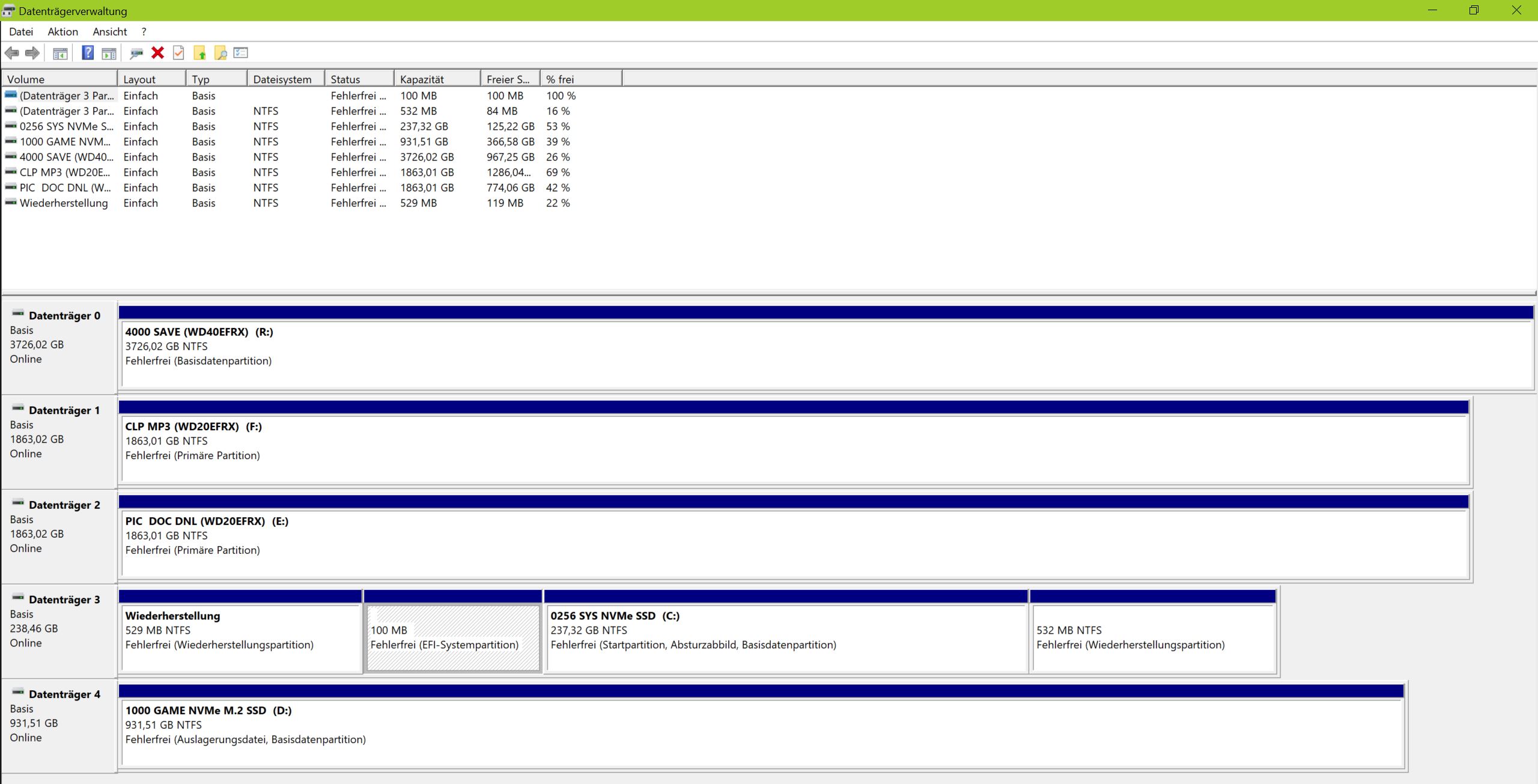
Task: Click the disk connect/rescan toolbar icon
Action: [136, 53]
